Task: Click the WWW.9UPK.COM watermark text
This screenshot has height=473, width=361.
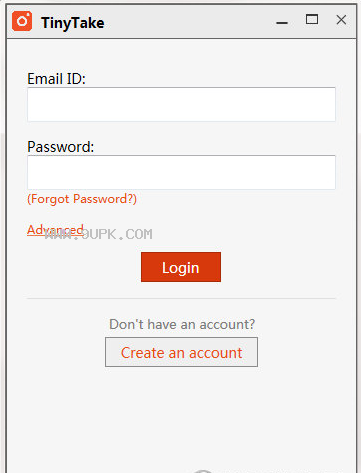Action: point(99,234)
